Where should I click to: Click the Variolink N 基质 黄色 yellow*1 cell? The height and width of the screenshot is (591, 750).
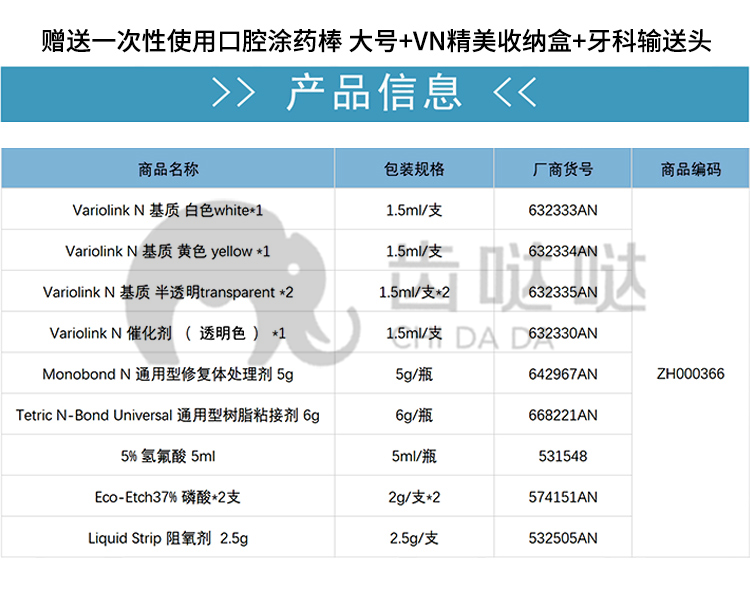(x=168, y=251)
